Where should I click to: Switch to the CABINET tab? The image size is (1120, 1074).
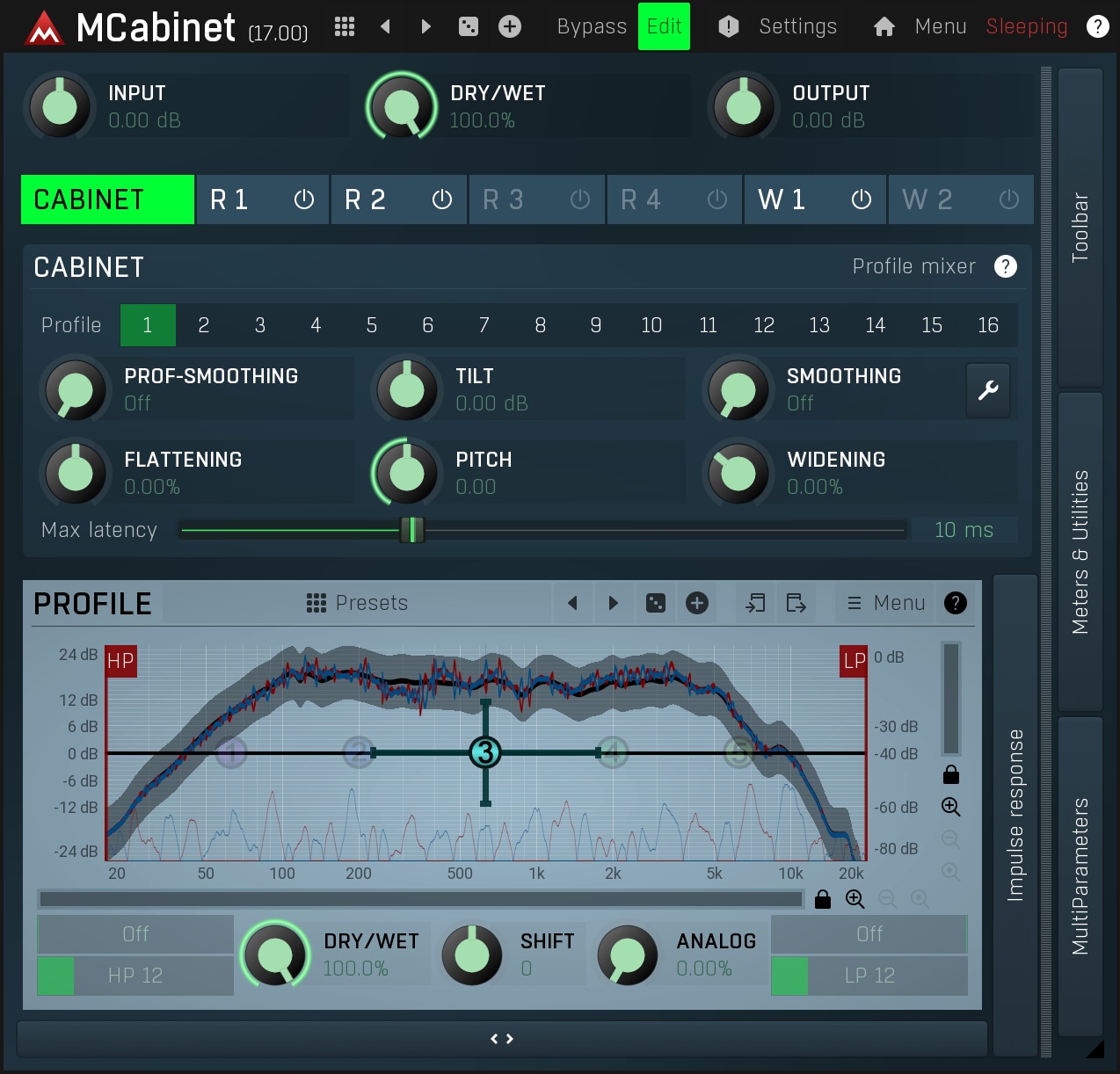click(x=107, y=200)
